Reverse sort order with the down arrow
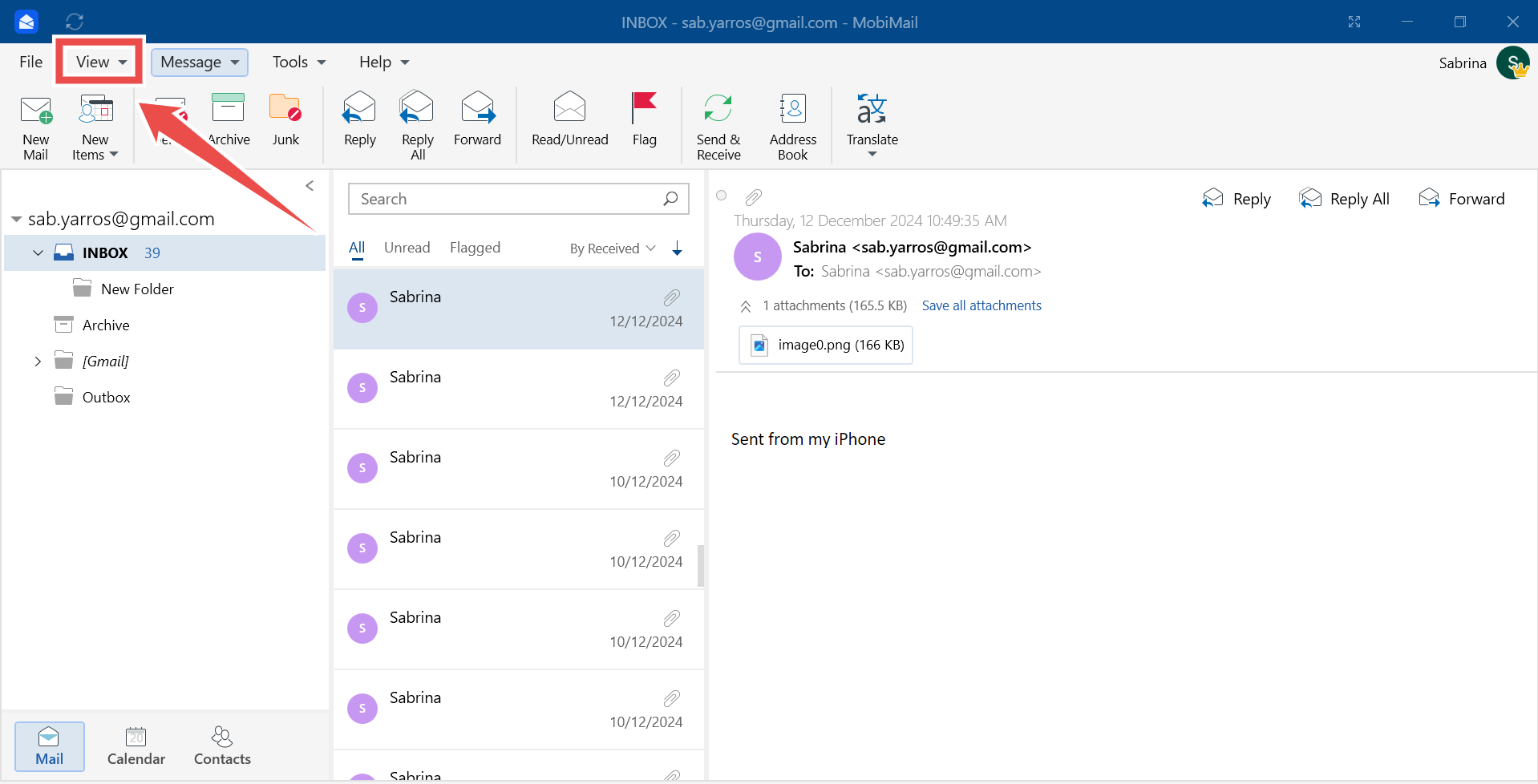 click(x=678, y=249)
